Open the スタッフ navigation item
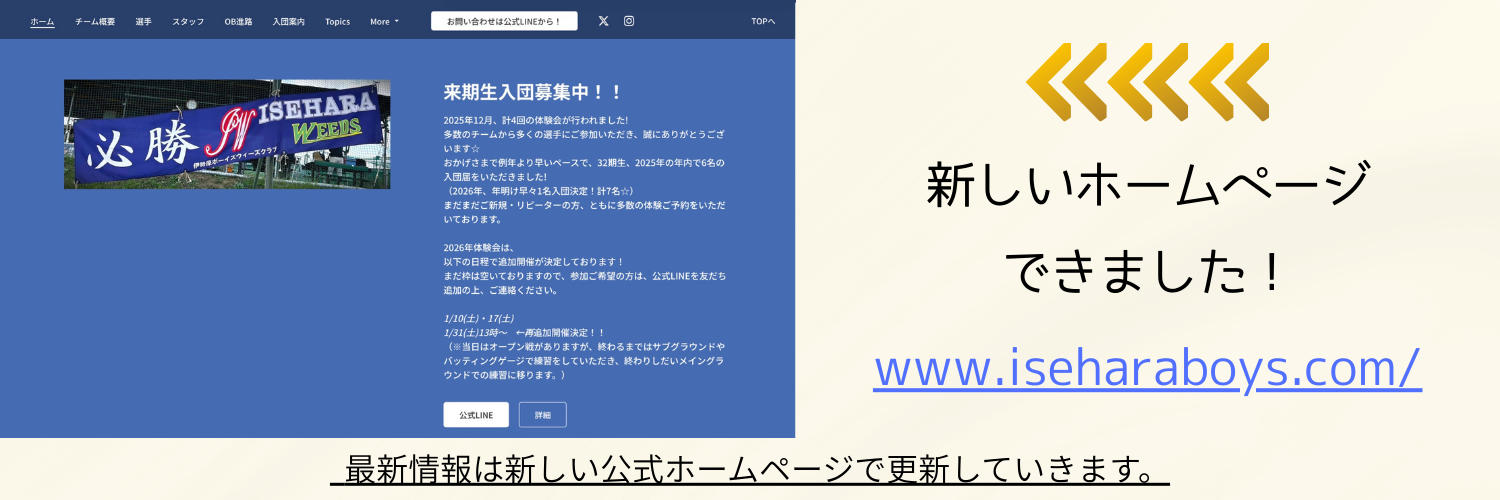The image size is (1500, 500). [x=188, y=21]
